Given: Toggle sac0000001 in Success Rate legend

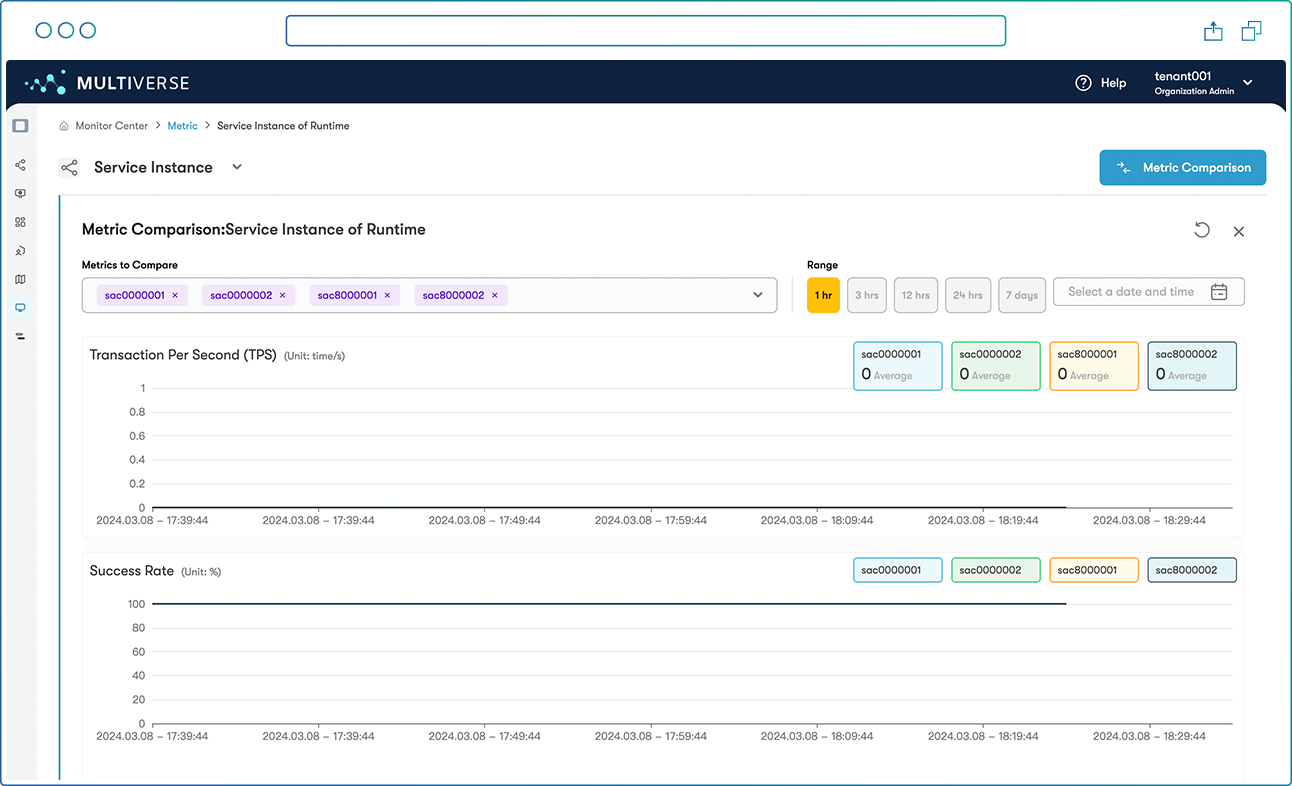Looking at the screenshot, I should [x=898, y=570].
